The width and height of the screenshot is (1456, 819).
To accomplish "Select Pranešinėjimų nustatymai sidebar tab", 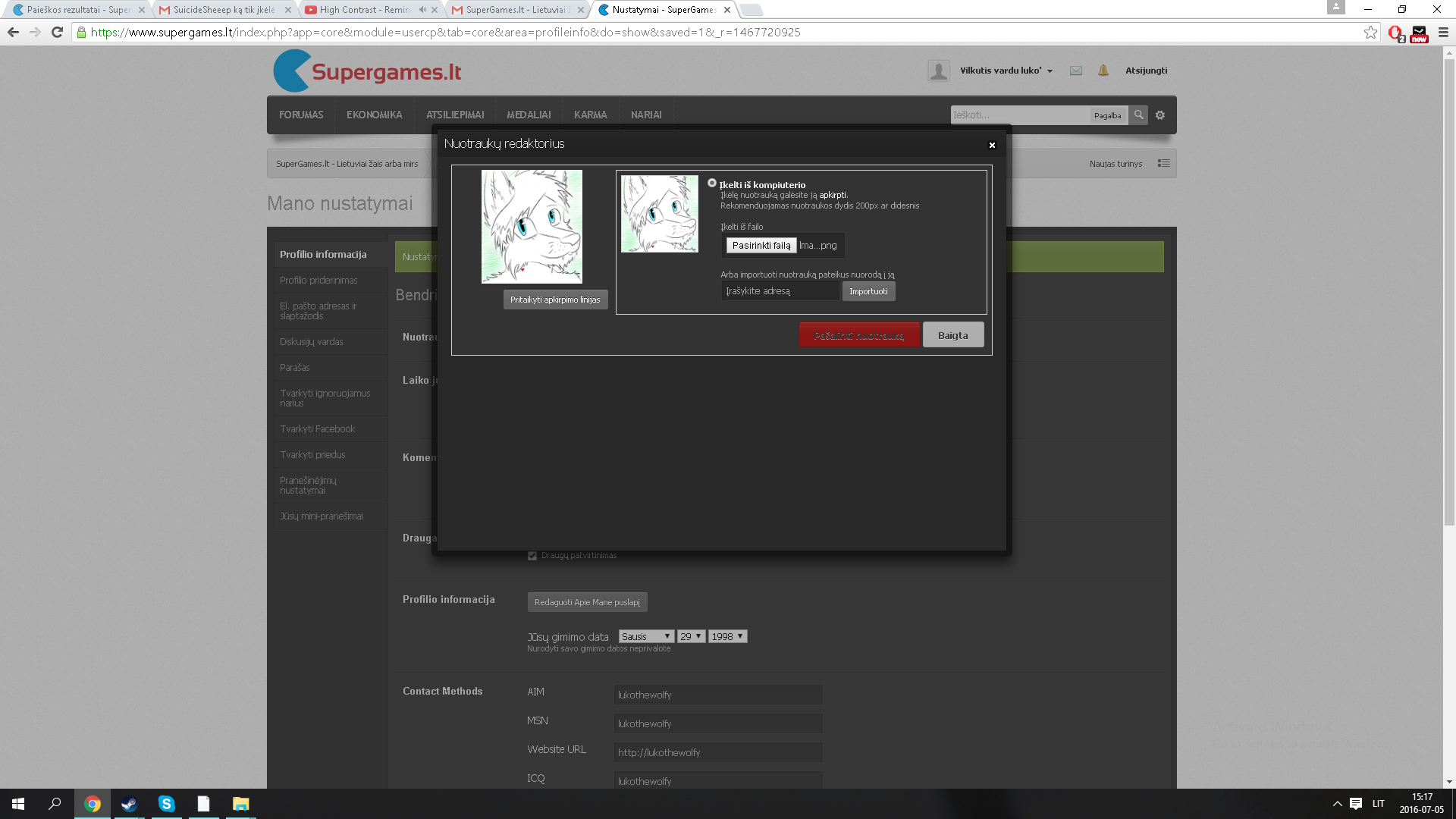I will [x=331, y=485].
